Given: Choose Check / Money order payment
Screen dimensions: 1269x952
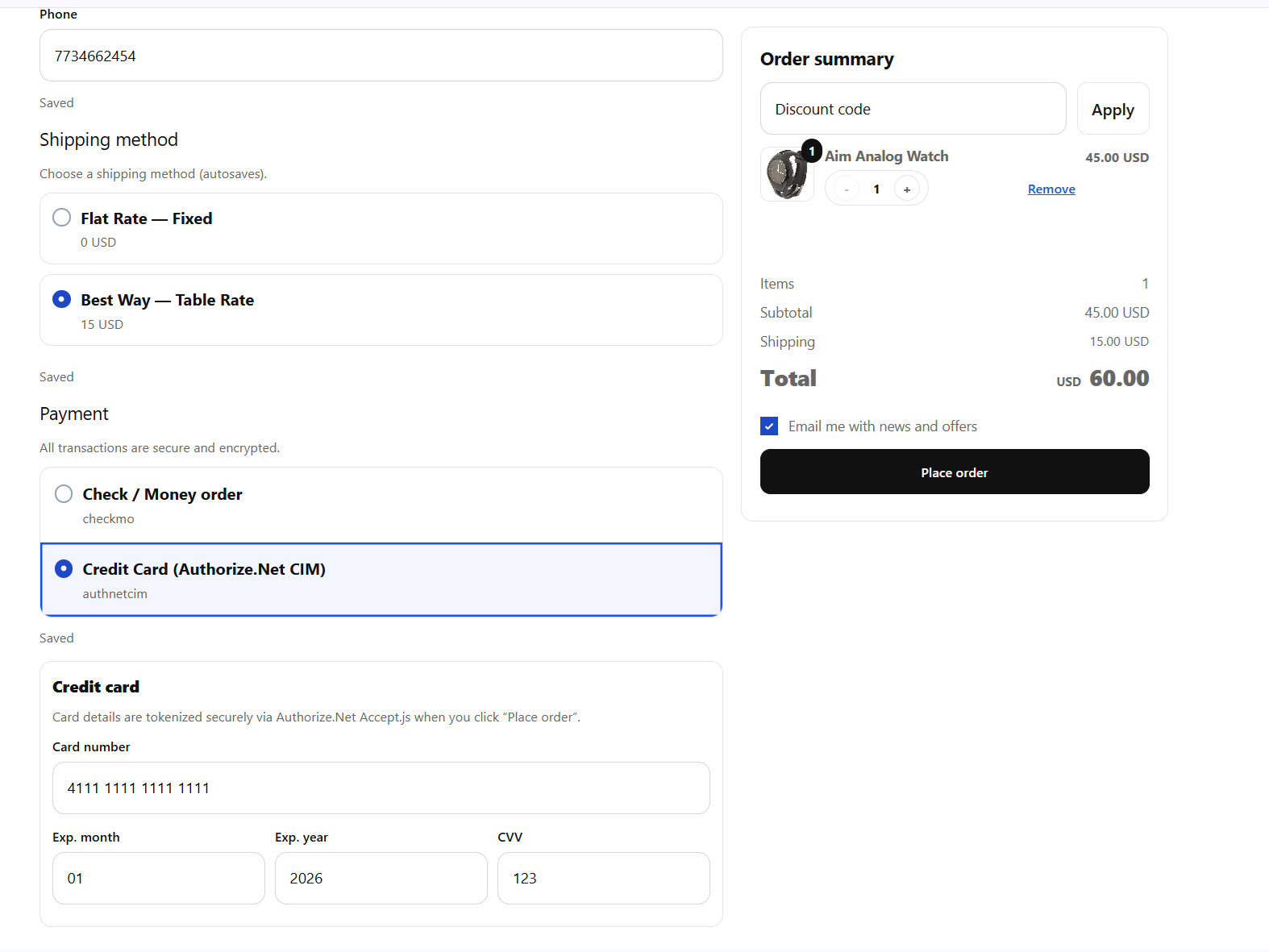Looking at the screenshot, I should point(64,493).
